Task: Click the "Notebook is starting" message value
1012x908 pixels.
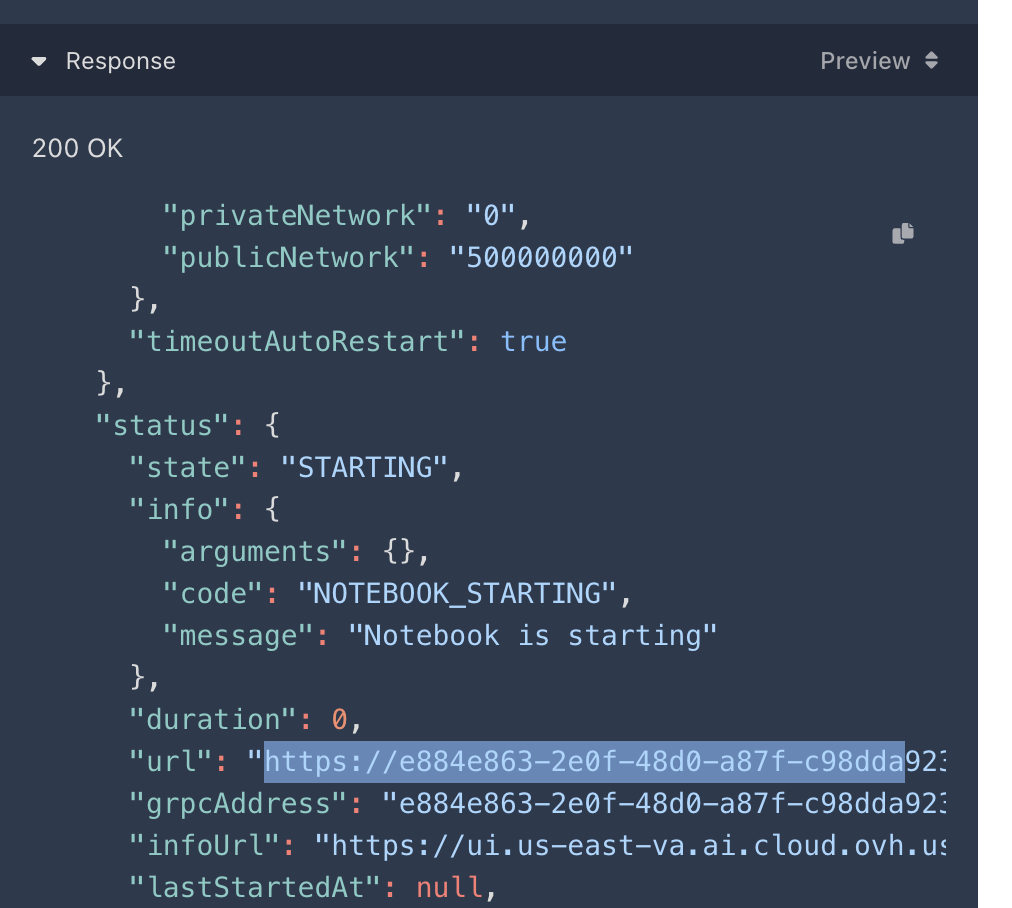Action: (532, 636)
